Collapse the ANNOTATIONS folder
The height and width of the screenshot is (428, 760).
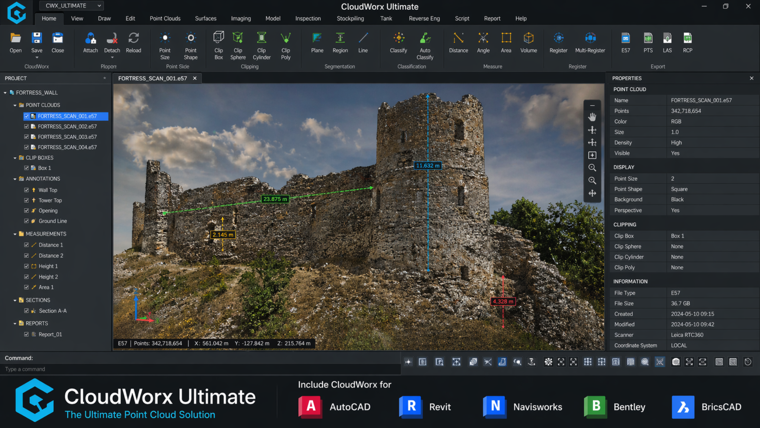(x=15, y=179)
